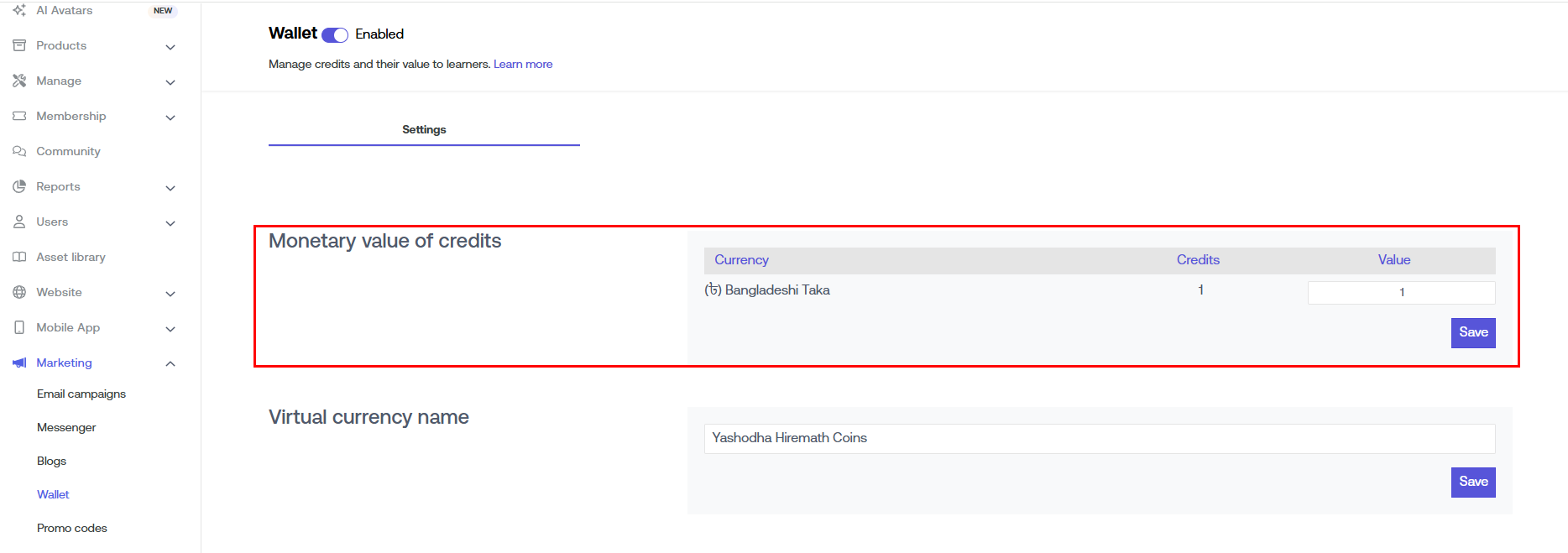Click the AI Avatars sparkle icon
Image resolution: width=1568 pixels, height=553 pixels.
point(19,10)
